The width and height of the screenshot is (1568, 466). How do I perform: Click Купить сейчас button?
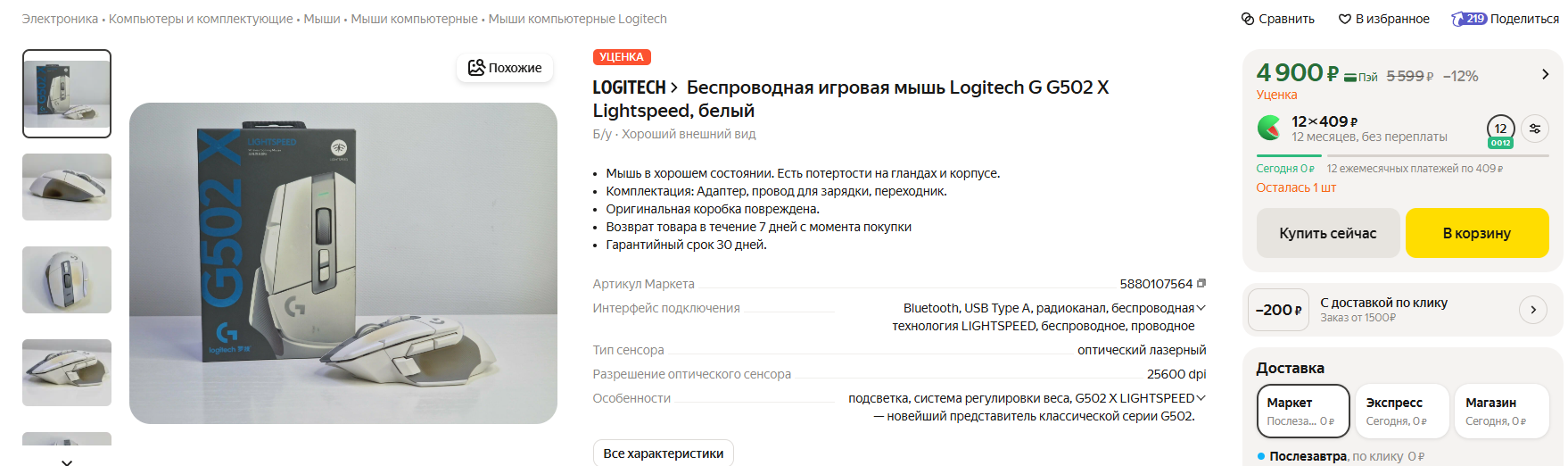[1327, 233]
